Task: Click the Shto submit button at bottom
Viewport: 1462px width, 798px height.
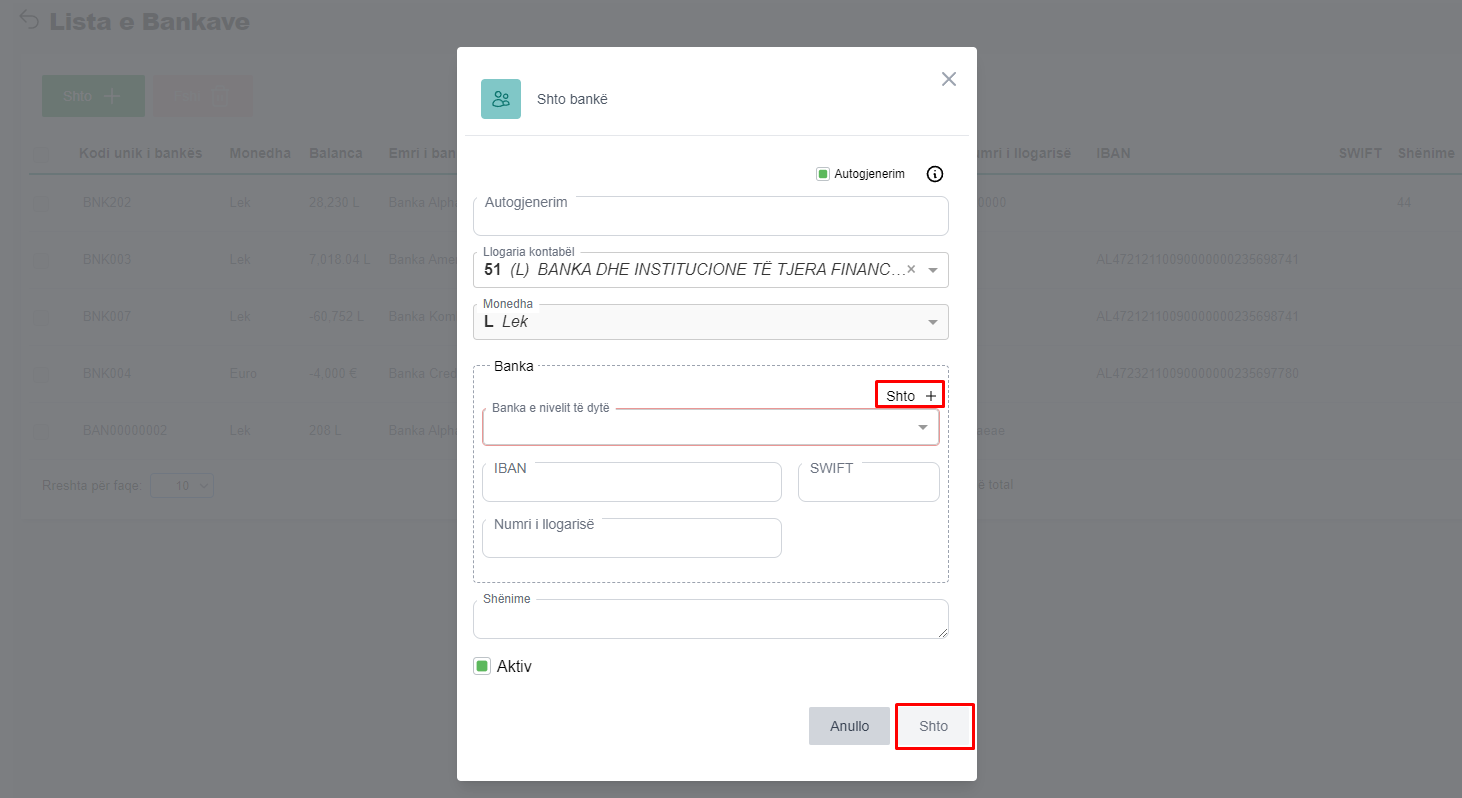Action: (934, 726)
